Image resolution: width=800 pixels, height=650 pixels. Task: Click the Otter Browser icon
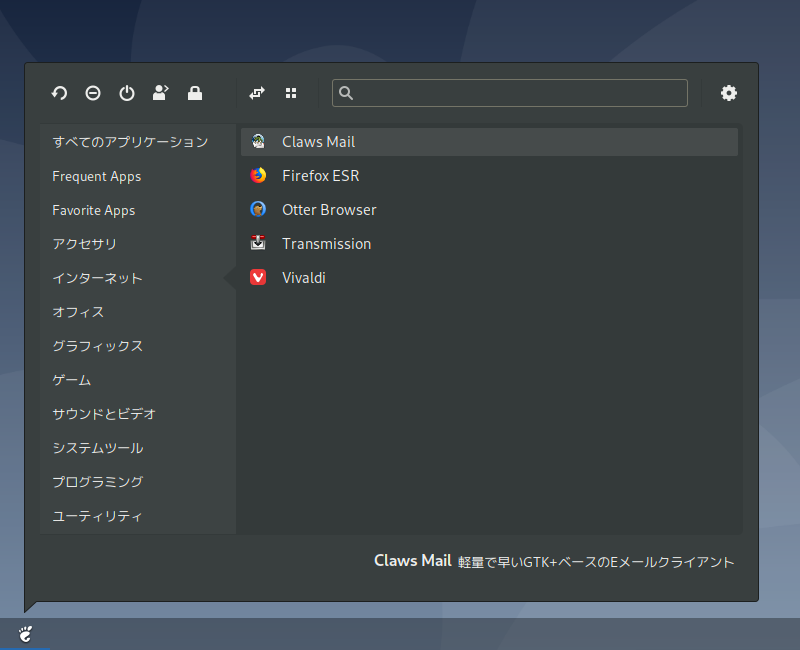258,209
